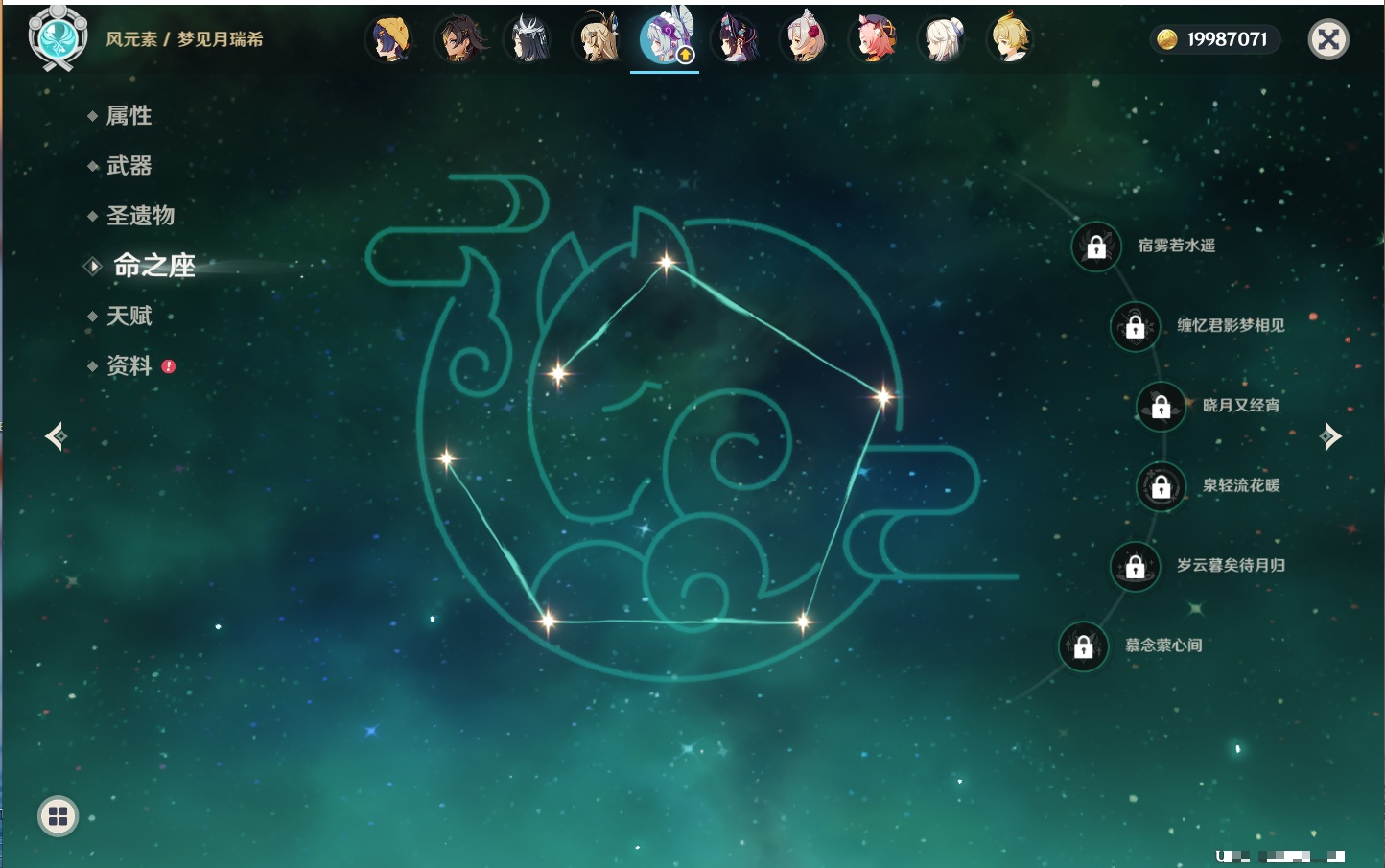Select the character with the yellow hood
Image resolution: width=1385 pixels, height=868 pixels.
pos(389,39)
